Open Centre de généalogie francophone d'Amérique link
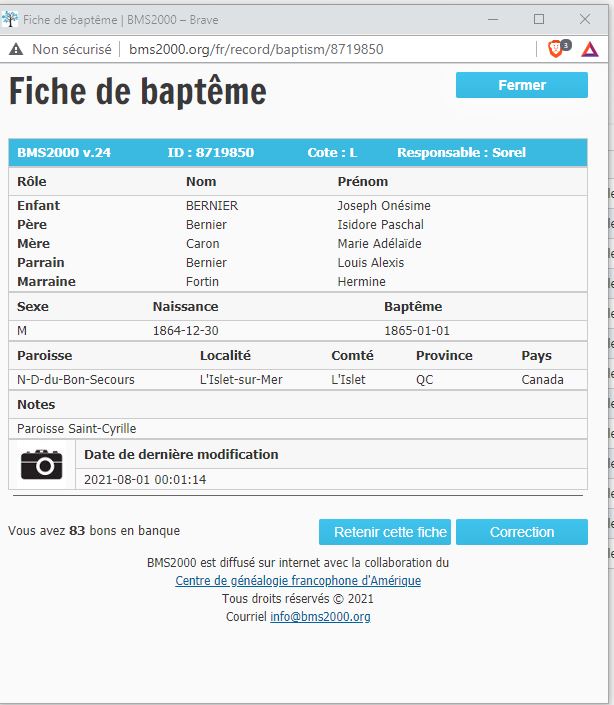 click(x=298, y=580)
